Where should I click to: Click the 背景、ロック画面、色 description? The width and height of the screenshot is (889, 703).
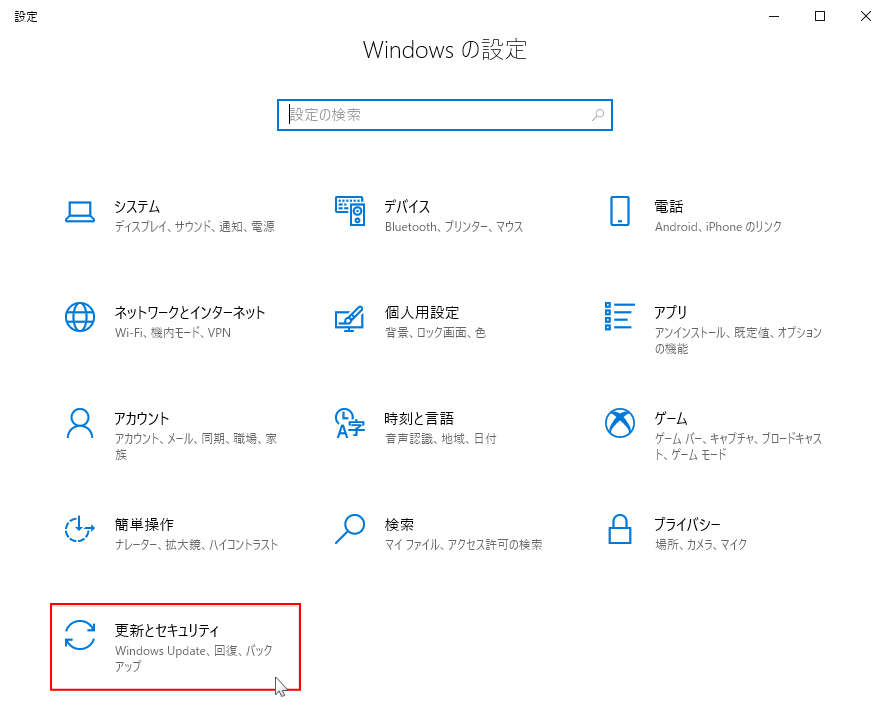point(435,333)
